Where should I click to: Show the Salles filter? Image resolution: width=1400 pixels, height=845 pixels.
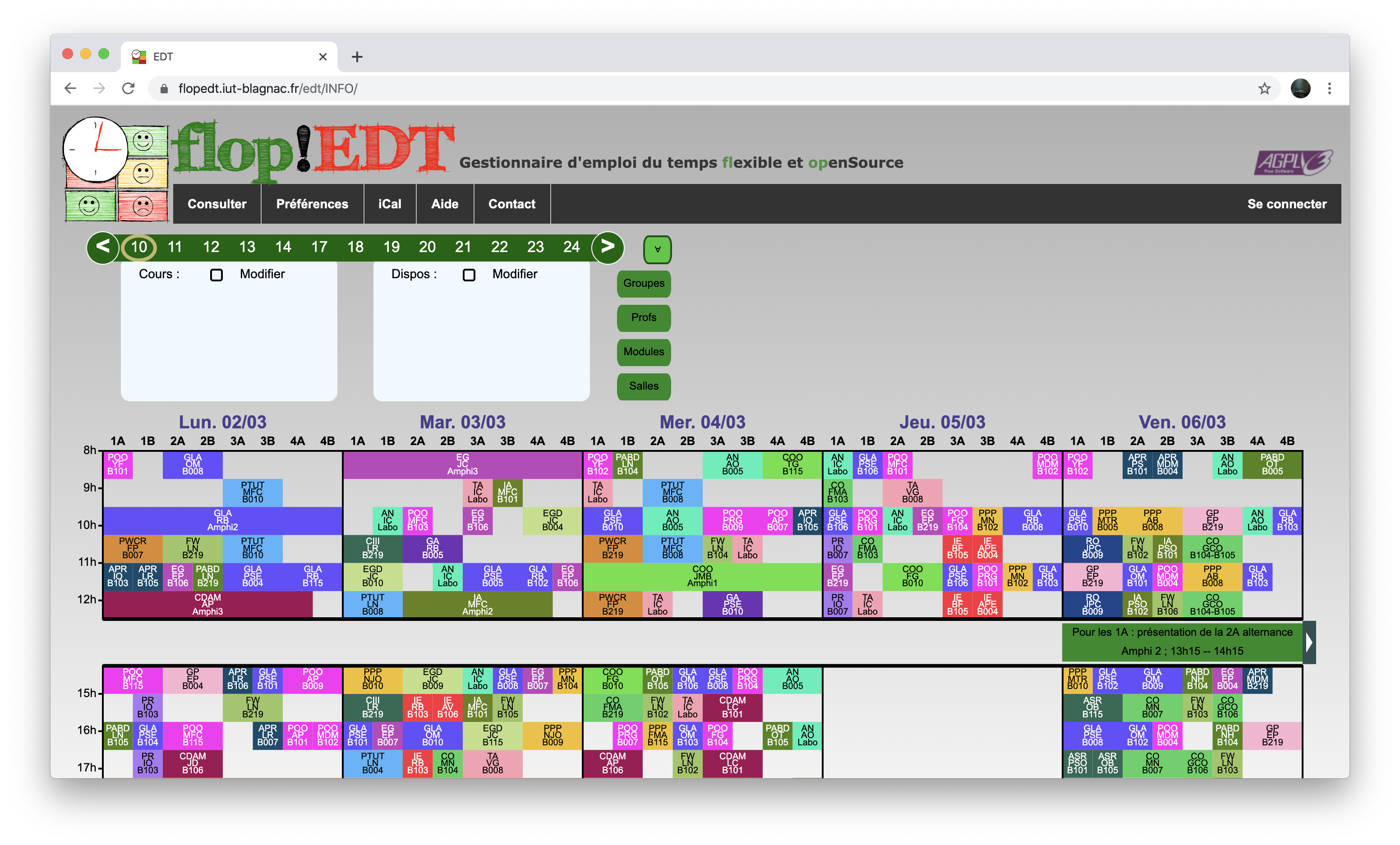tap(644, 386)
